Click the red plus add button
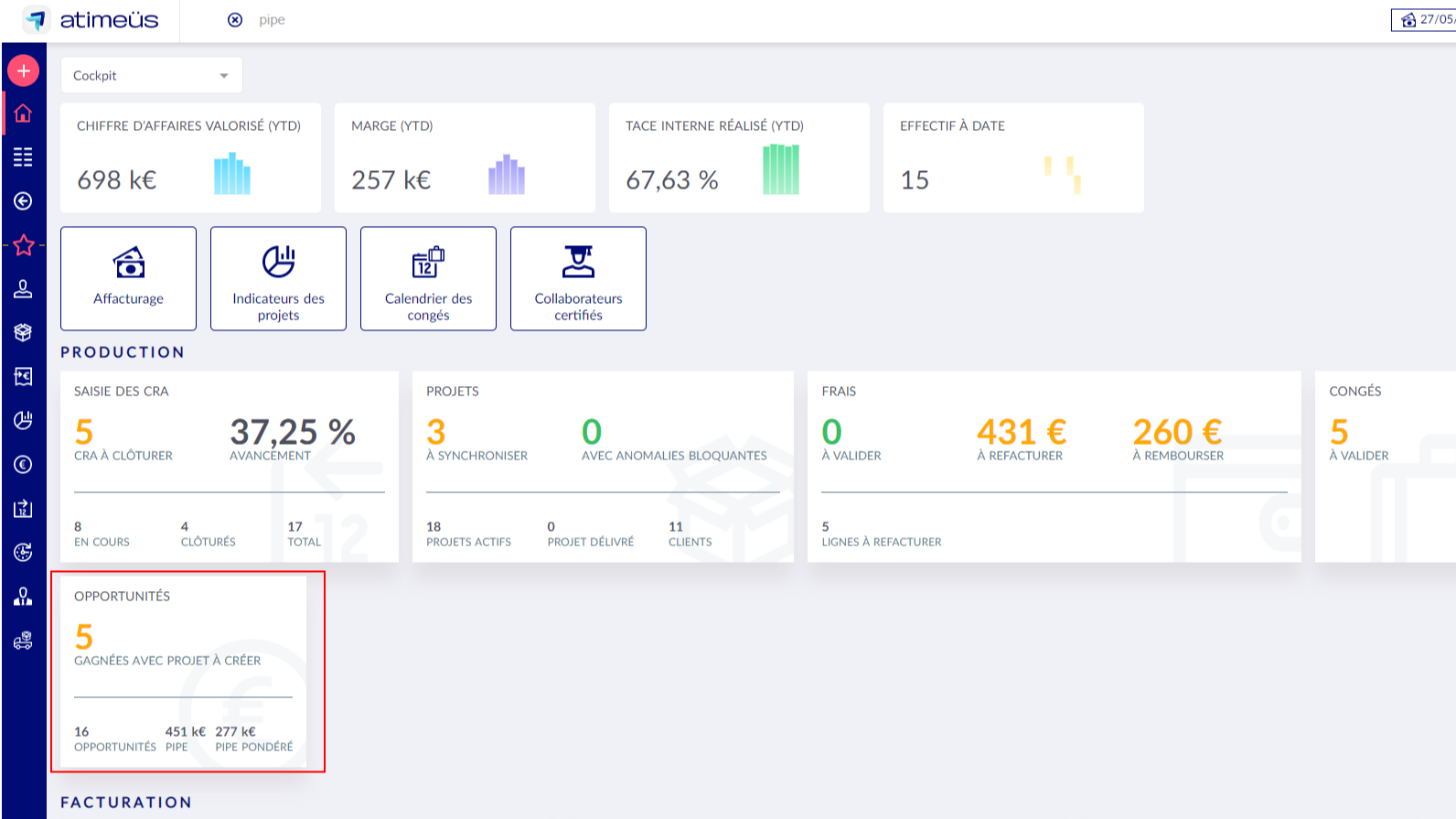 (24, 70)
